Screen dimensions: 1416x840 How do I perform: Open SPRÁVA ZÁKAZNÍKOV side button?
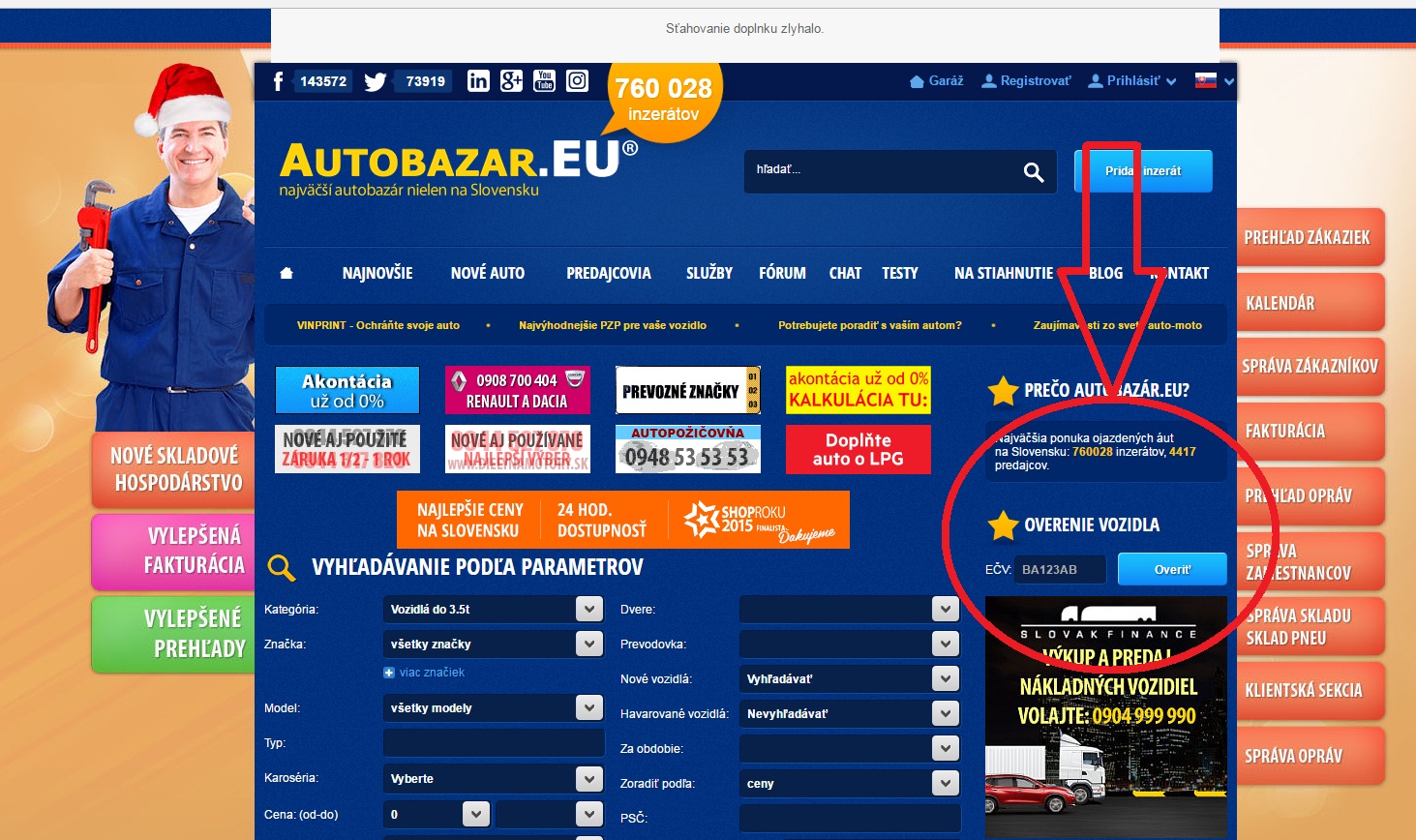(1311, 366)
